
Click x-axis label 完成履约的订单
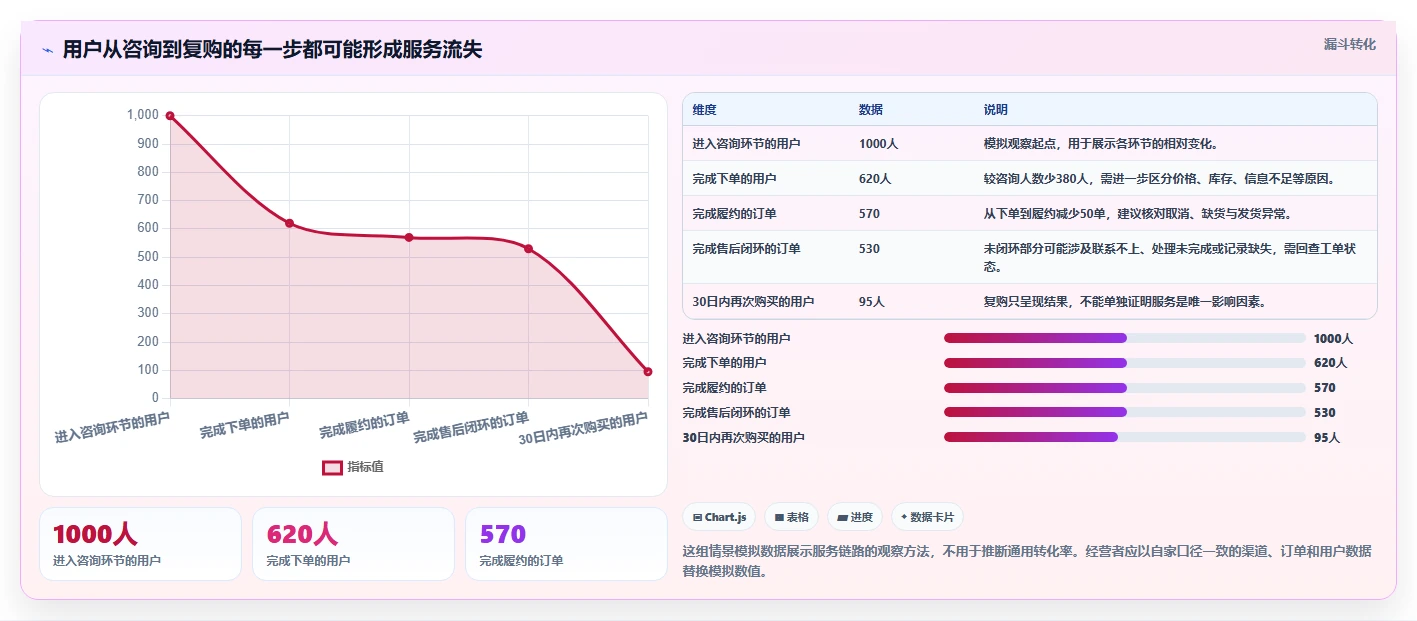pyautogui.click(x=364, y=425)
